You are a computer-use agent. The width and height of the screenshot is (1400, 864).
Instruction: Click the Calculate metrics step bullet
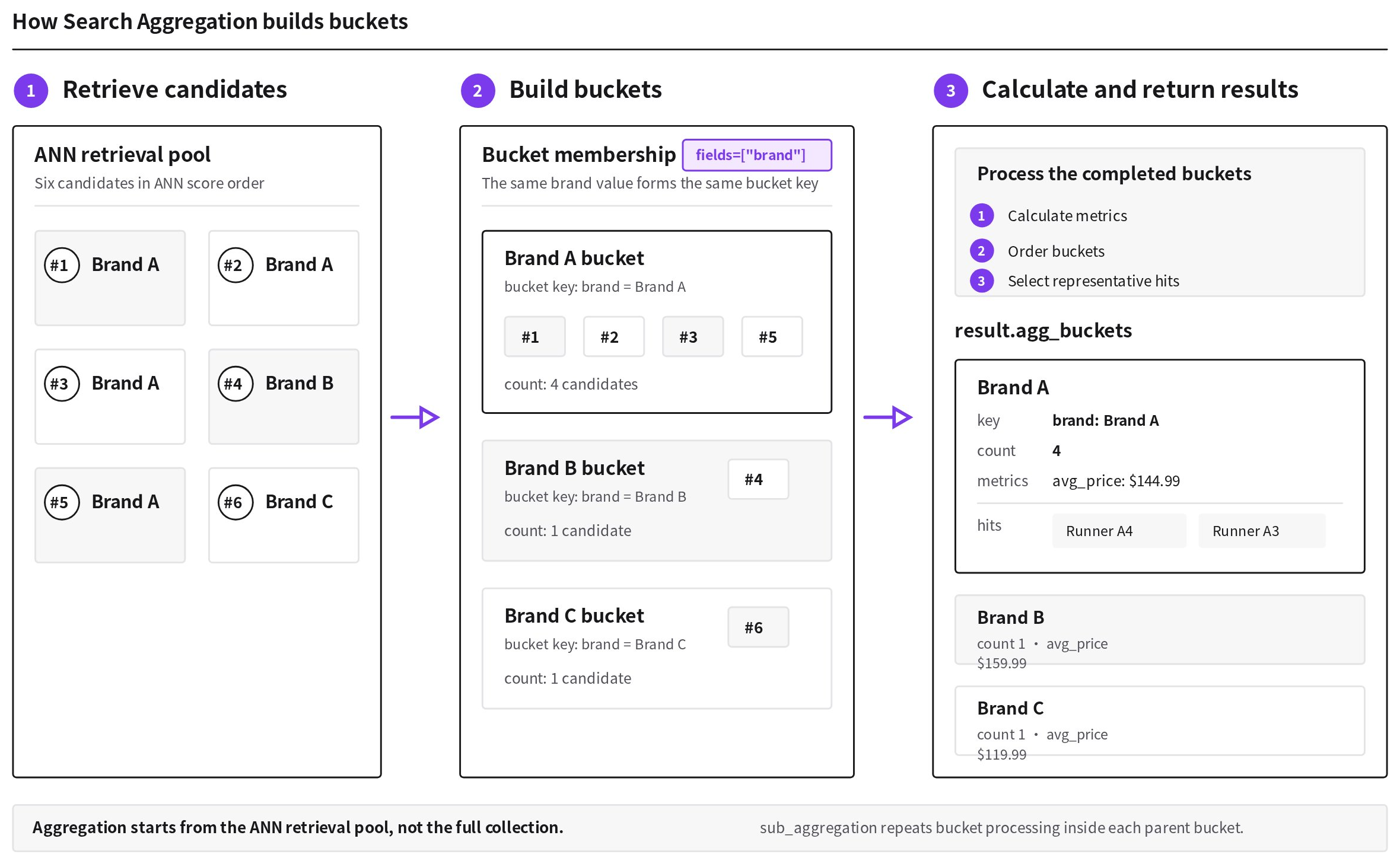click(981, 216)
